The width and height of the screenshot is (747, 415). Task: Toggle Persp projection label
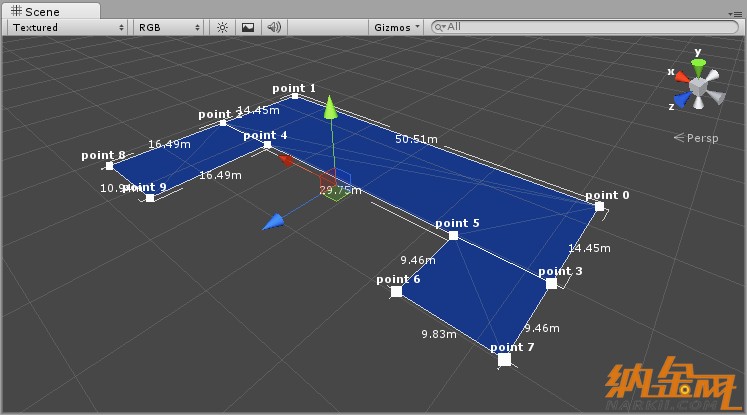696,138
